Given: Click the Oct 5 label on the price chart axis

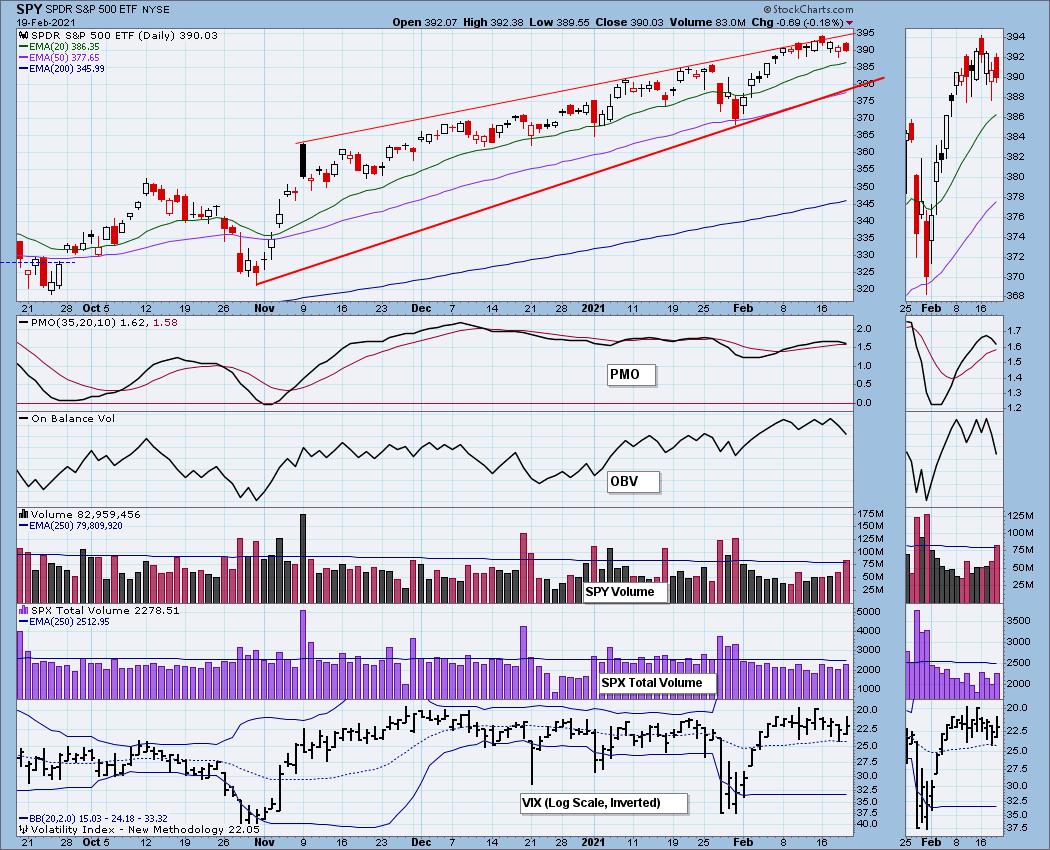Looking at the screenshot, I should (x=95, y=308).
